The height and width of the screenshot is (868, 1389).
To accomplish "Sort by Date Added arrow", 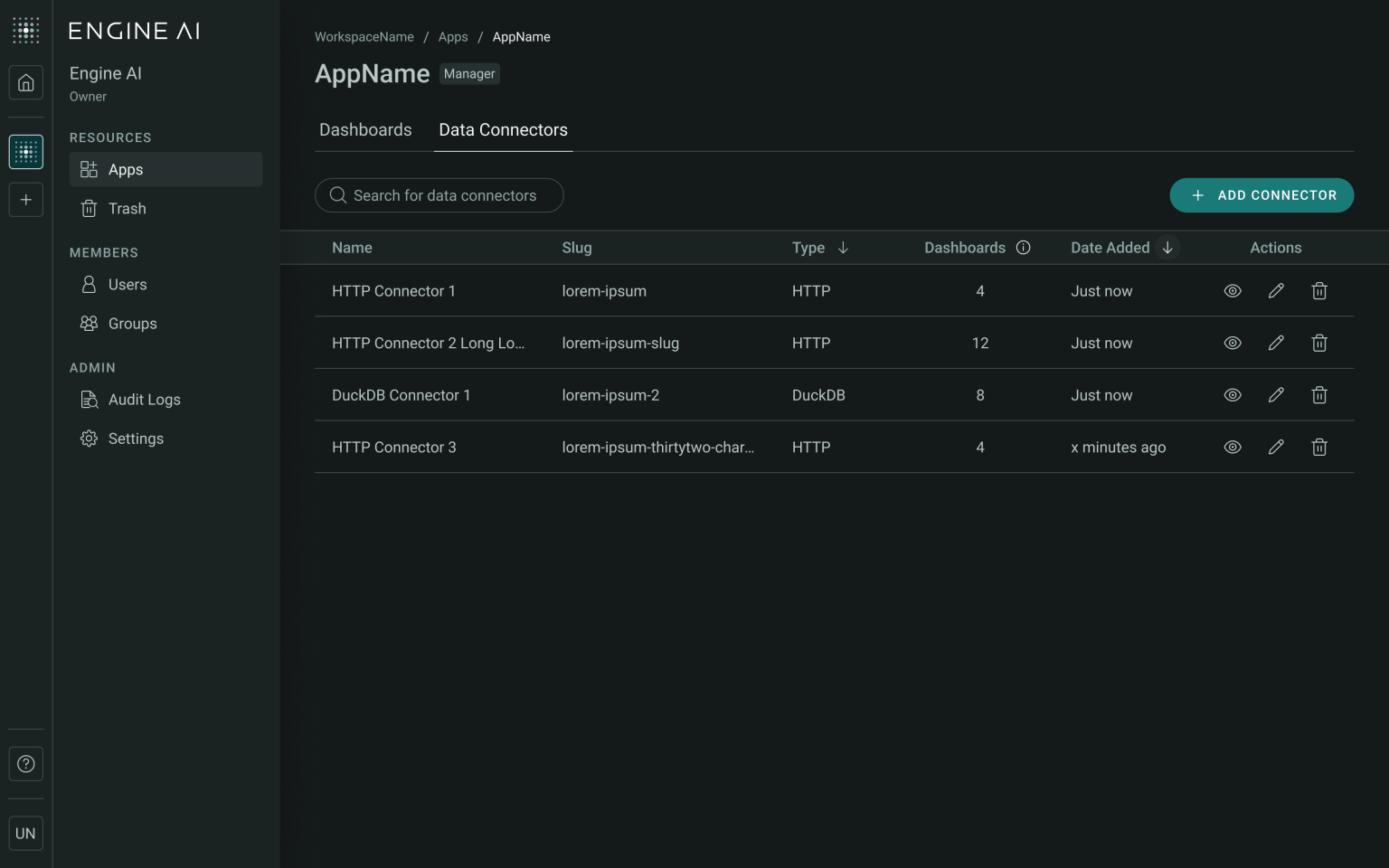I will (x=1167, y=248).
